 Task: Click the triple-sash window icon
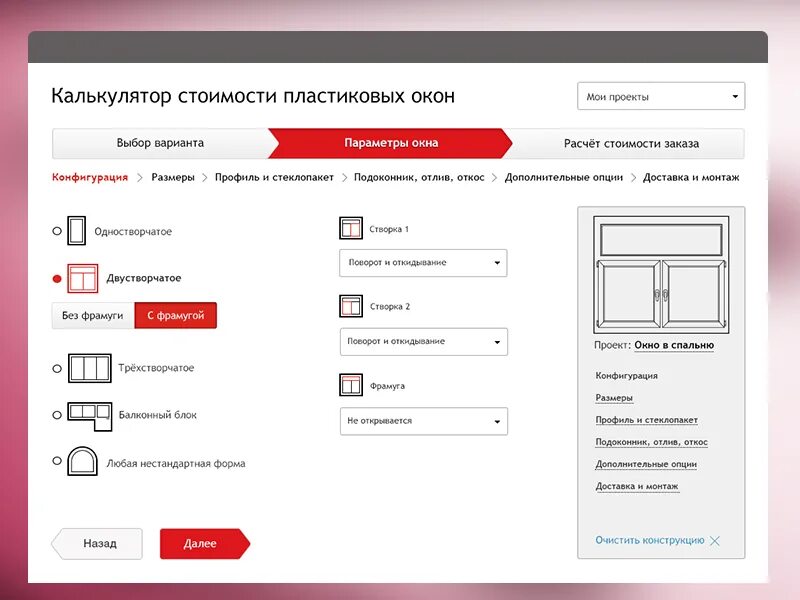coord(89,368)
